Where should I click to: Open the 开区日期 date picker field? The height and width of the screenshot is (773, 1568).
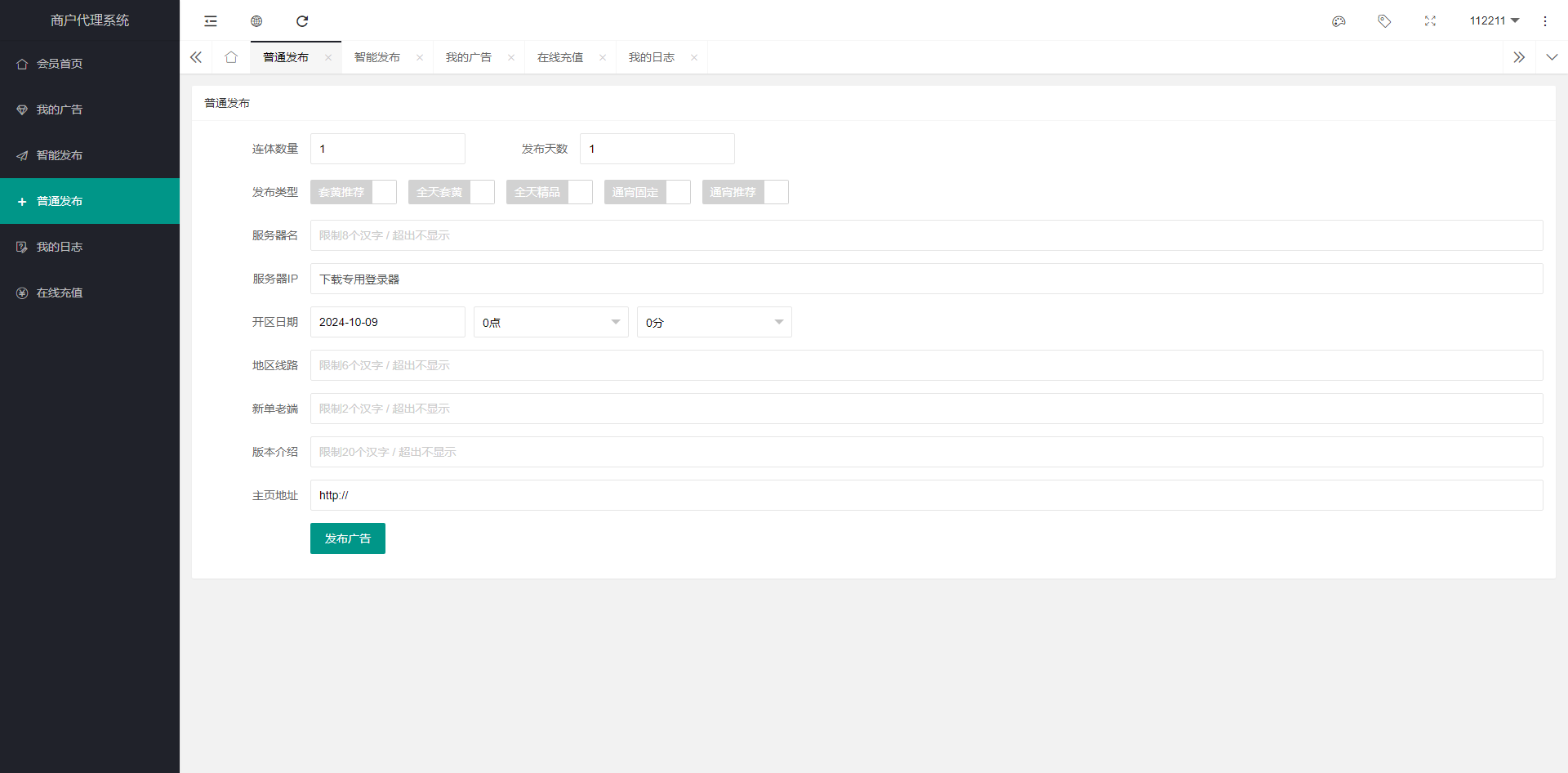(388, 322)
